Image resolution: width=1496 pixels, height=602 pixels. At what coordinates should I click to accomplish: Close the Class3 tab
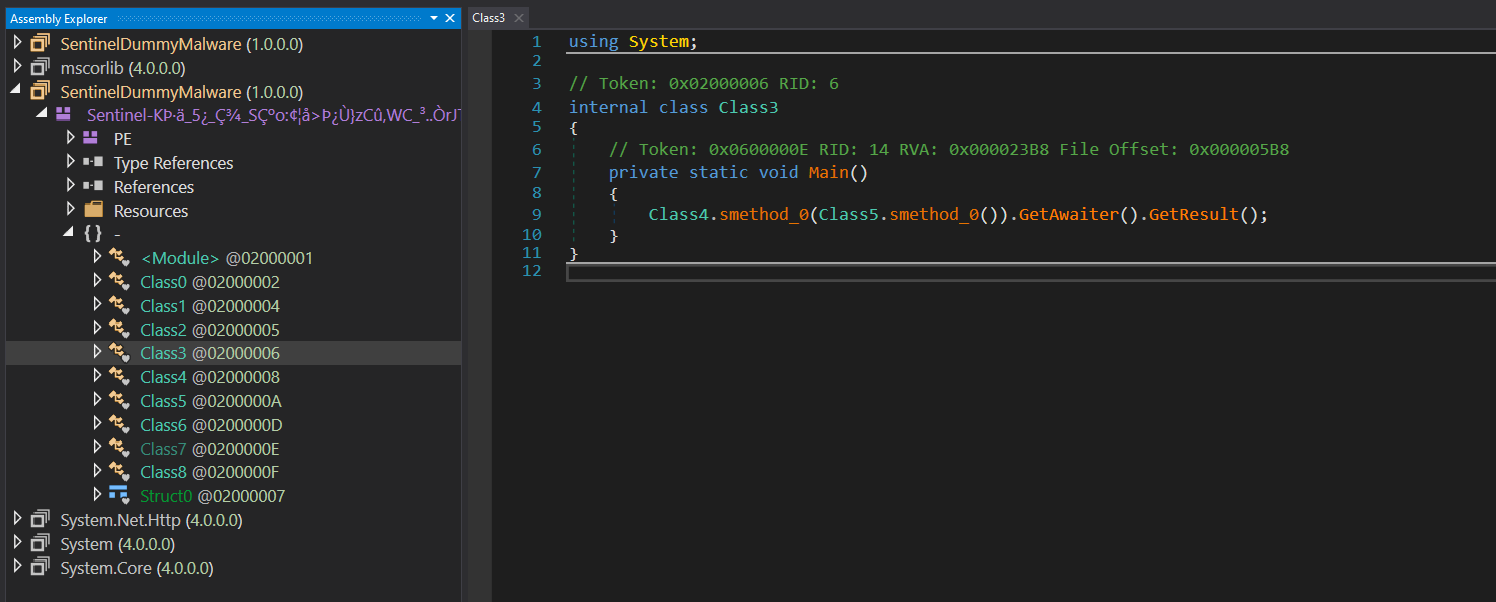click(519, 18)
